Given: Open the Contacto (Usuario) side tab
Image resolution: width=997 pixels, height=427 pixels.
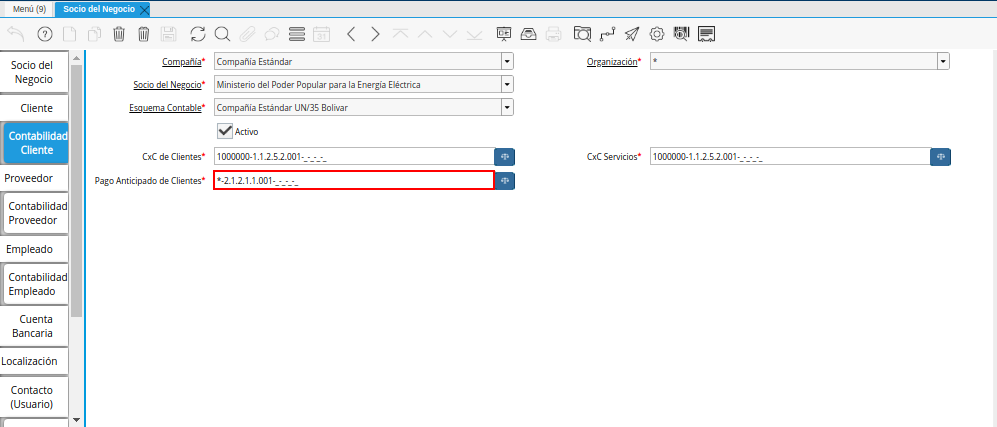Looking at the screenshot, I should (x=32, y=396).
